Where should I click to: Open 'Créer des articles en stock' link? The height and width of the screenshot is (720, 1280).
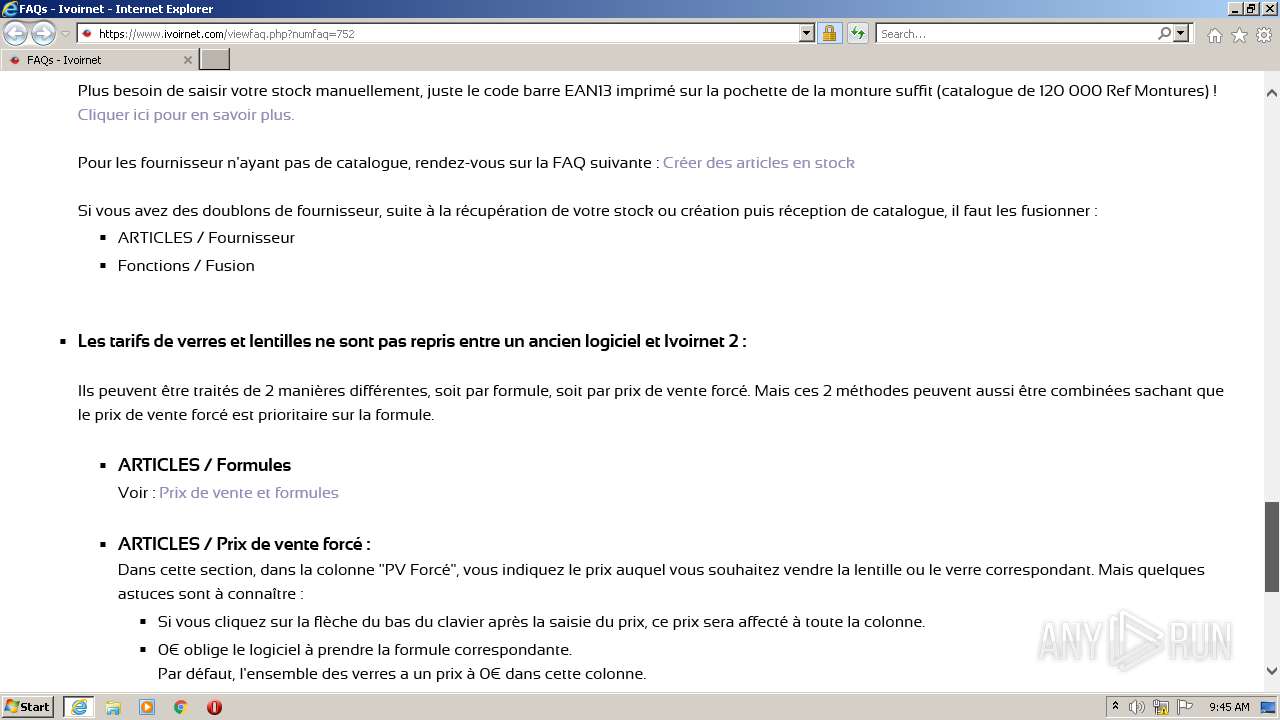(x=759, y=162)
